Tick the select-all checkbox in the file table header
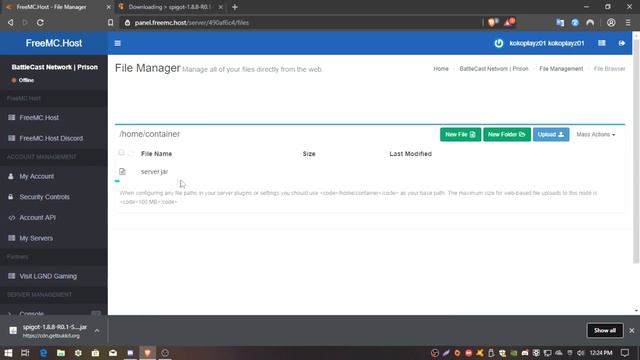 click(121, 153)
